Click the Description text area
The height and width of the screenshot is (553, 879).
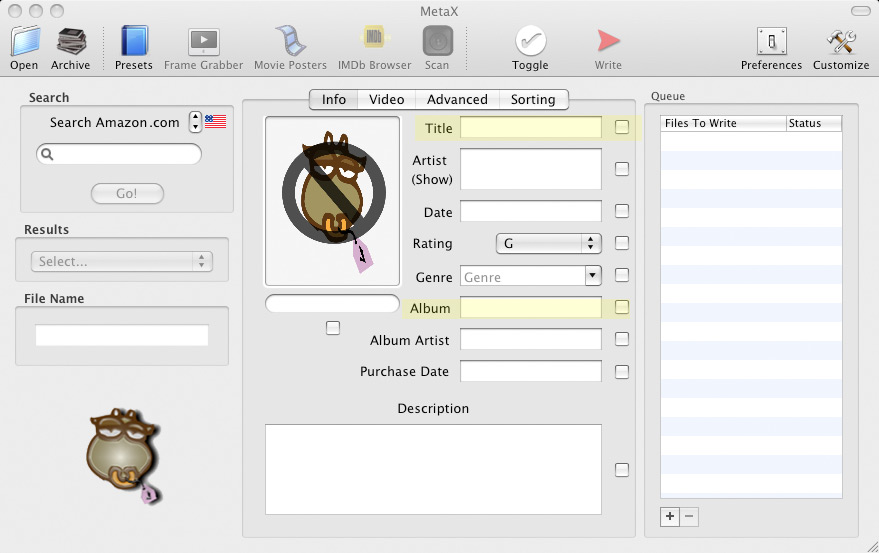coord(433,469)
